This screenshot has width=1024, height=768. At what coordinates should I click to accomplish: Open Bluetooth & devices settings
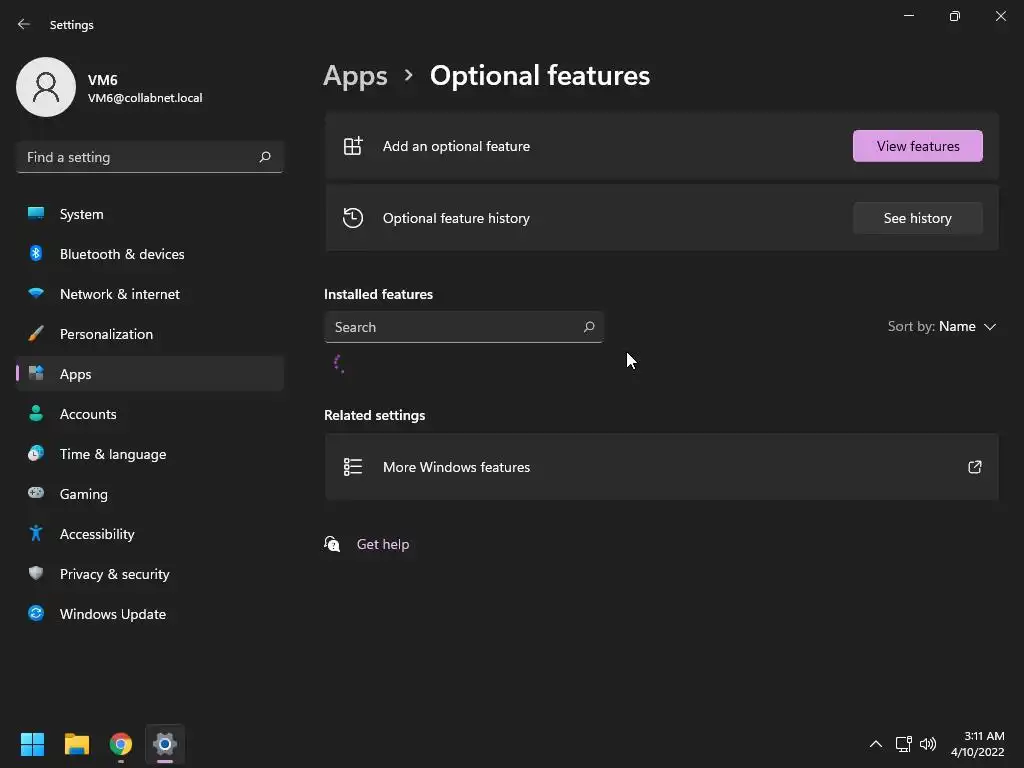122,254
